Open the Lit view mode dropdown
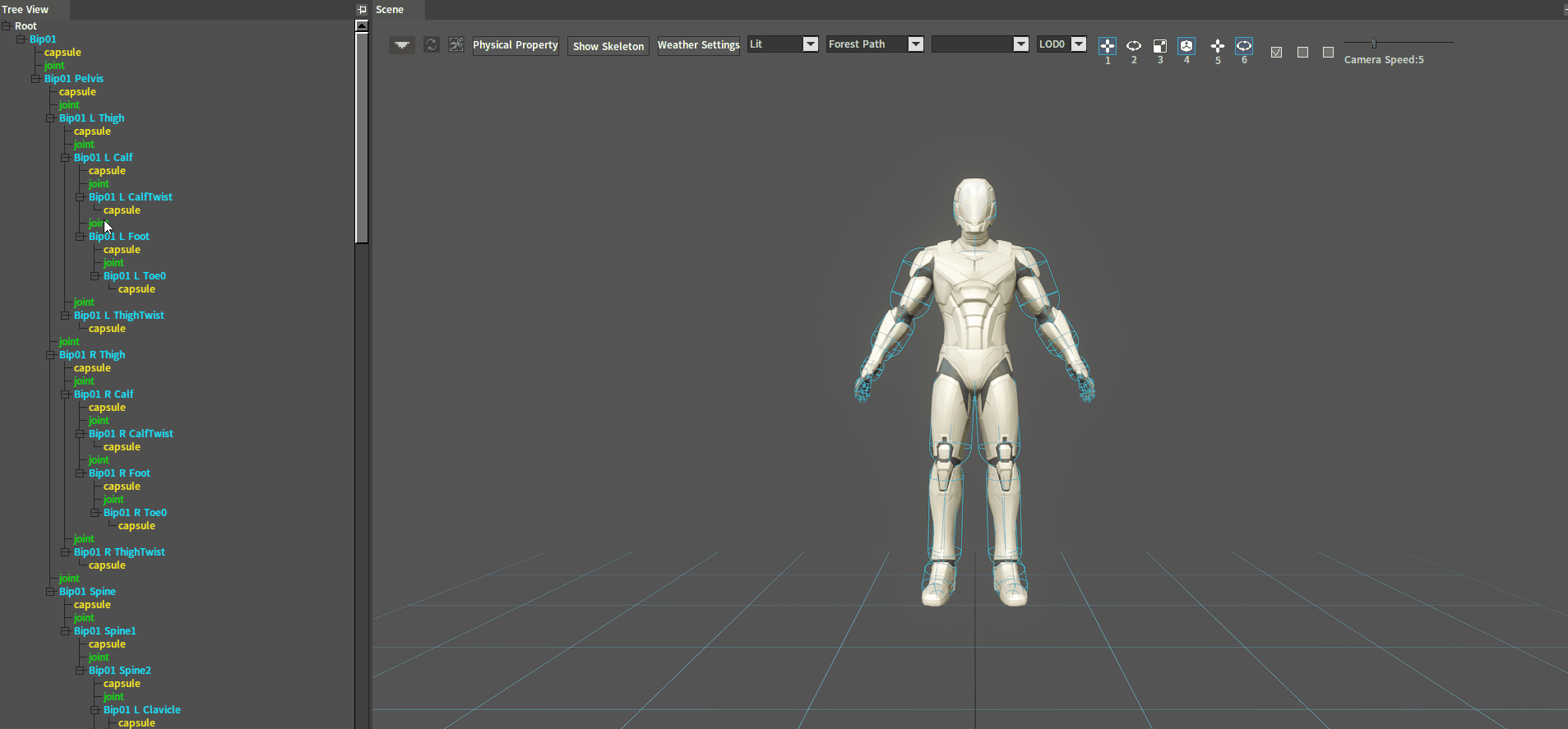The width and height of the screenshot is (1568, 729). [811, 44]
